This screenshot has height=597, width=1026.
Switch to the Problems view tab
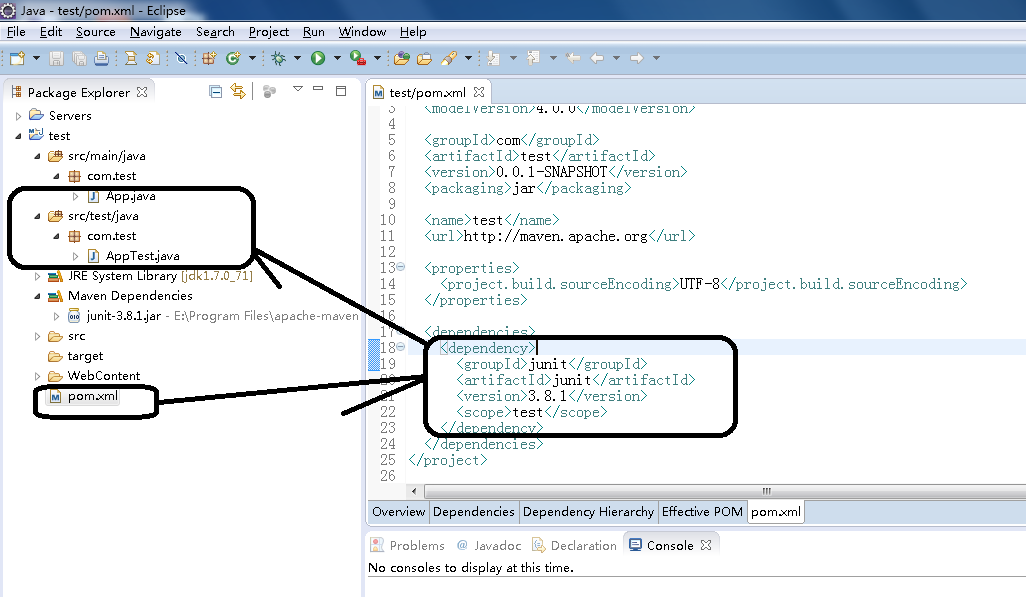pos(408,545)
